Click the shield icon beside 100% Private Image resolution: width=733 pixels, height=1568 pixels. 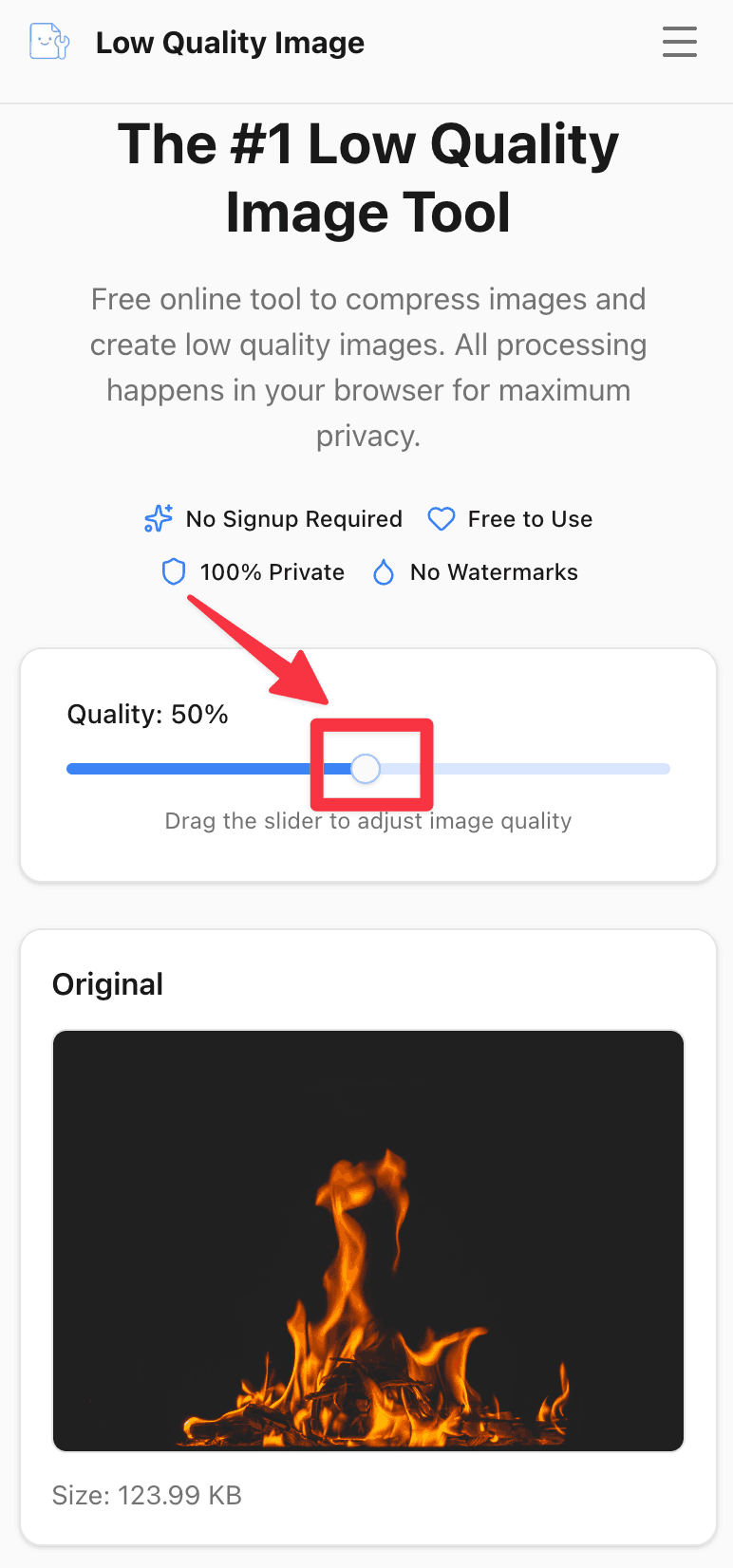tap(174, 571)
